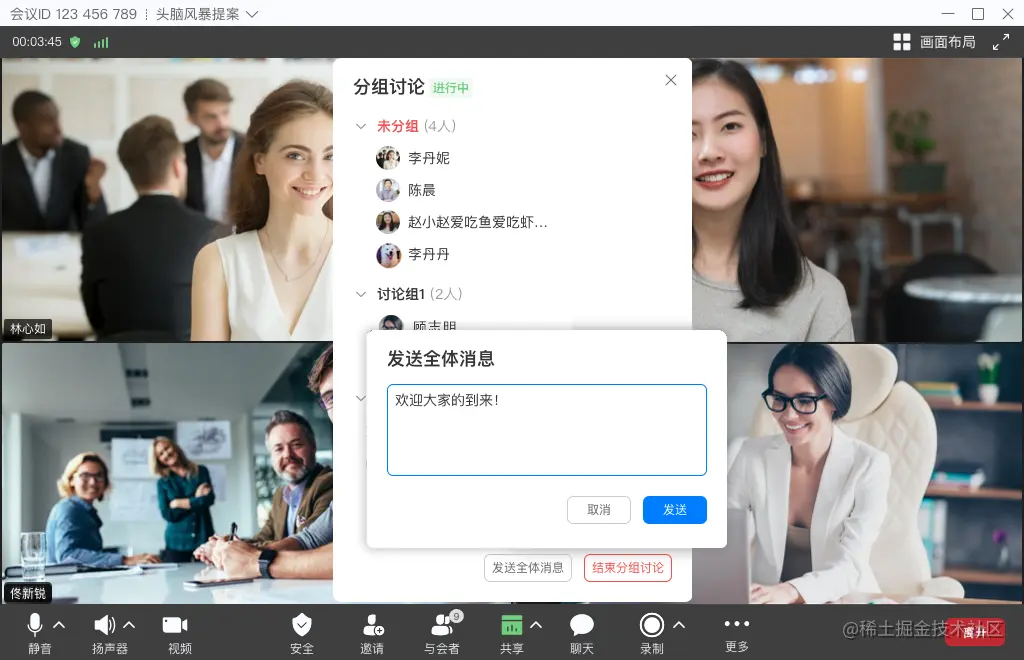Start screen sharing with 共享 icon

511,625
